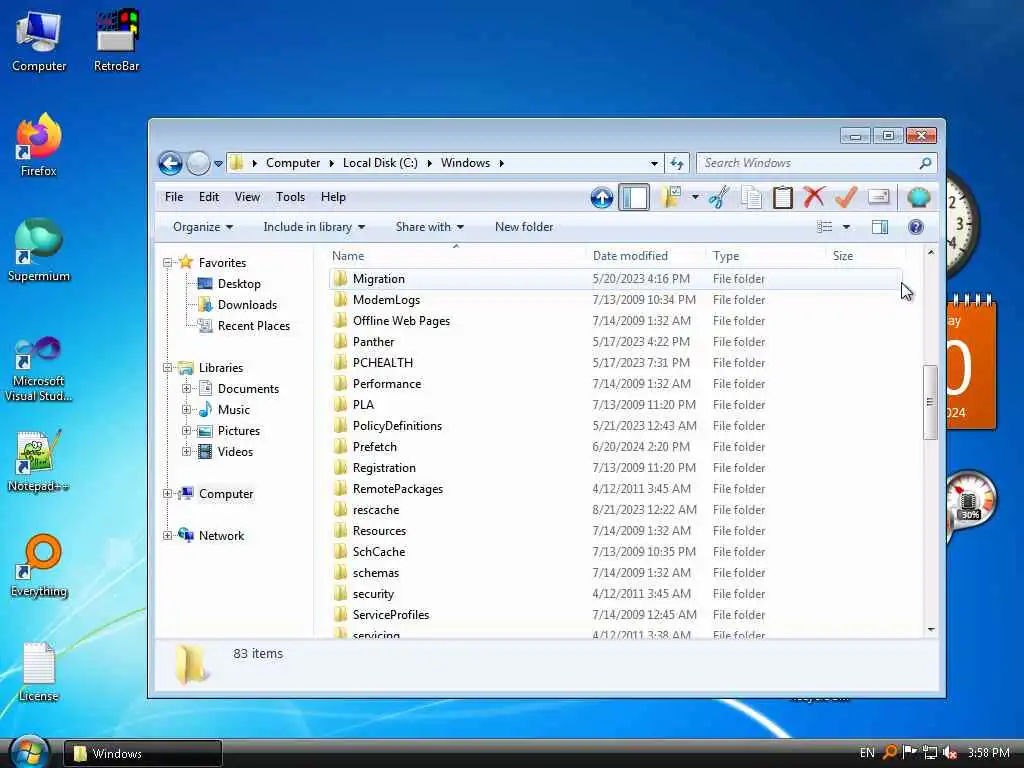Viewport: 1024px width, 768px height.
Task: Select the Music library
Action: (233, 410)
